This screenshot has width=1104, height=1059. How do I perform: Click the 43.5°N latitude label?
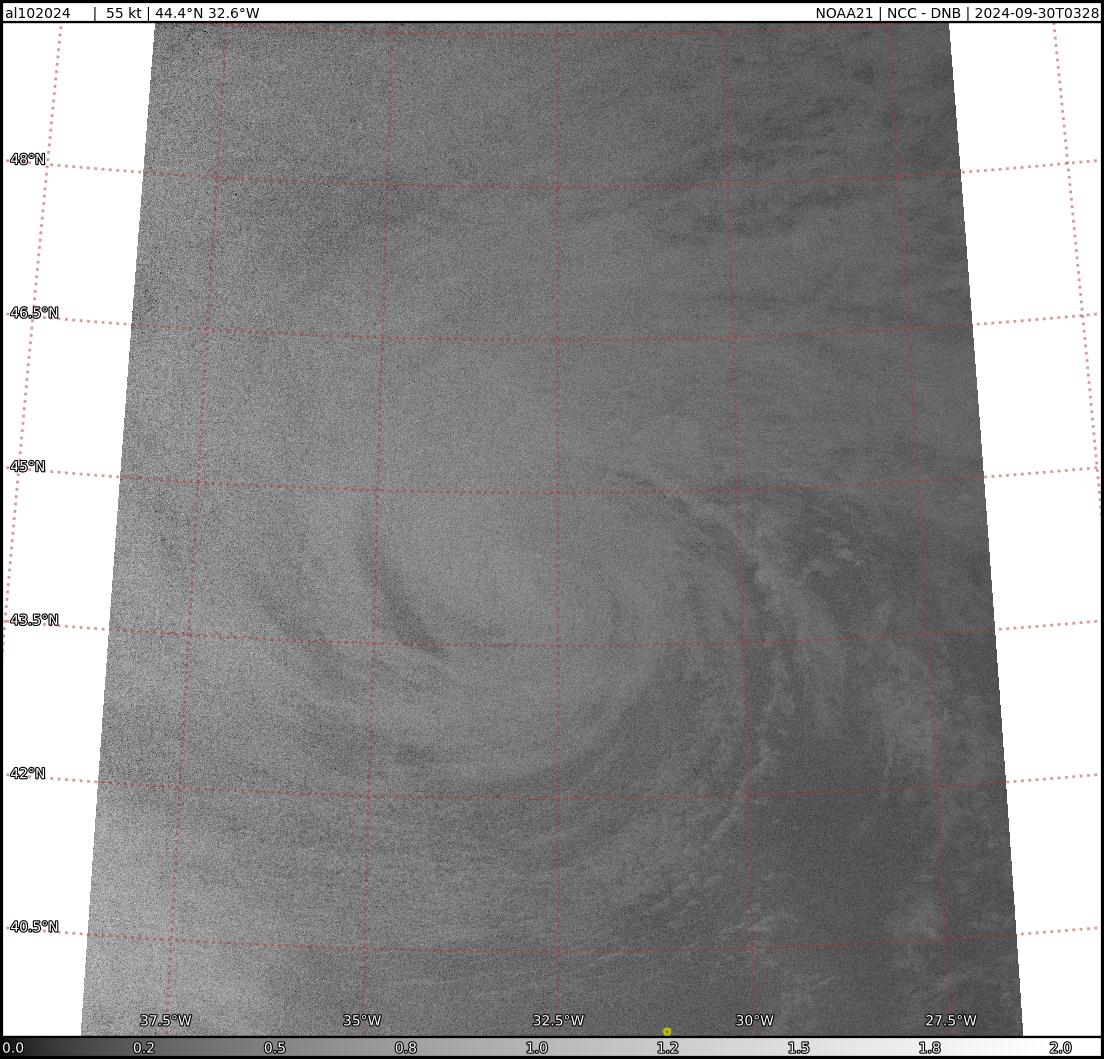[34, 620]
